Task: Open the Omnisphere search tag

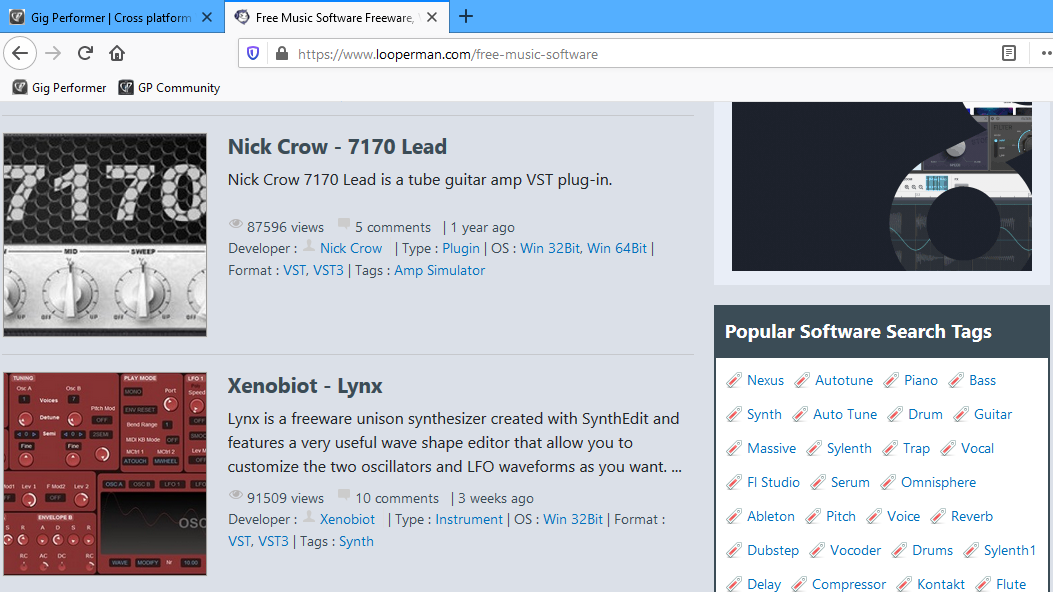Action: click(x=939, y=483)
